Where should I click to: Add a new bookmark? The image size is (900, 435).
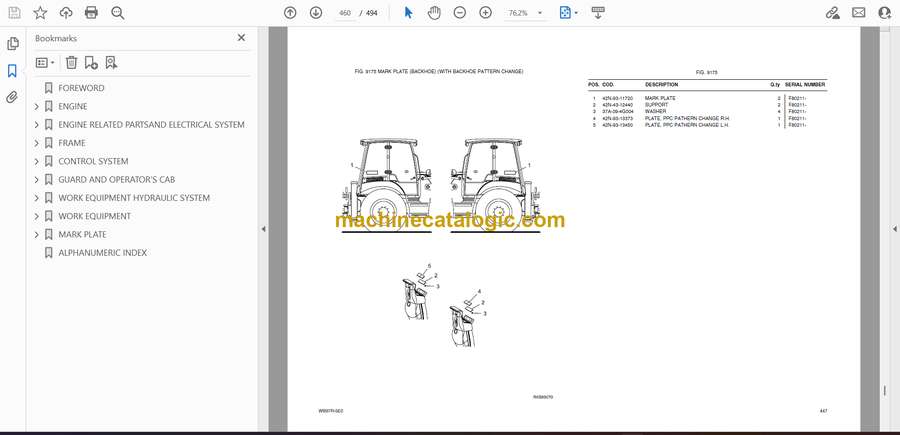pyautogui.click(x=91, y=63)
